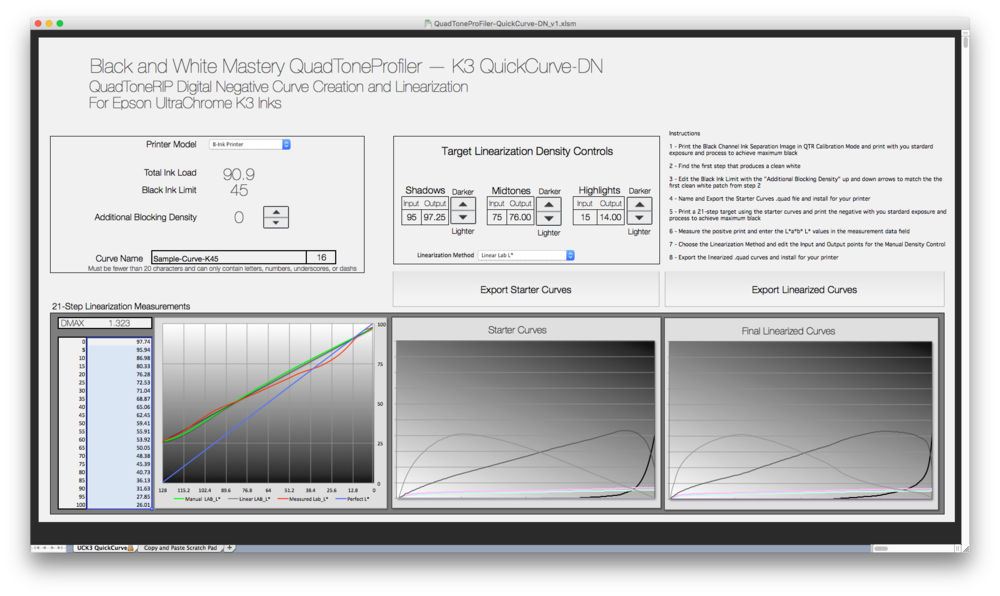The height and width of the screenshot is (596, 1000).
Task: Make Shadows darker with up arrow
Action: 463,205
